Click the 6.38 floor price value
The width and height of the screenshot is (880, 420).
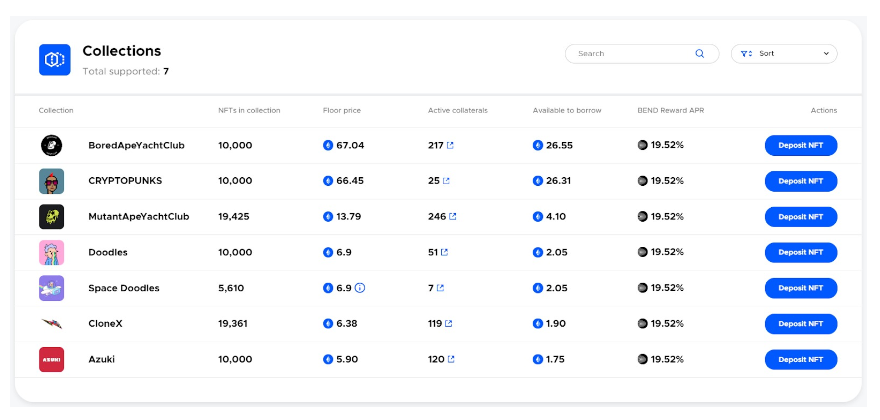point(347,324)
